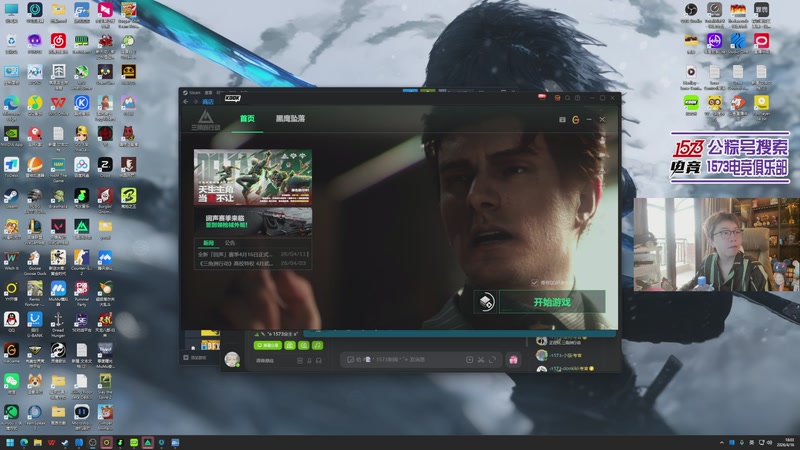Open the Windows Start menu
Screen dimensions: 800x450
pyautogui.click(x=10, y=442)
